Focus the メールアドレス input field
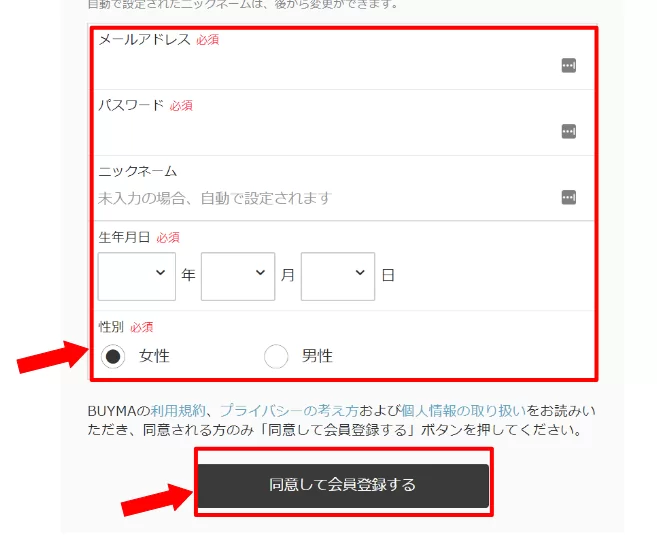Viewport: 657px width, 535px height. tap(327, 66)
